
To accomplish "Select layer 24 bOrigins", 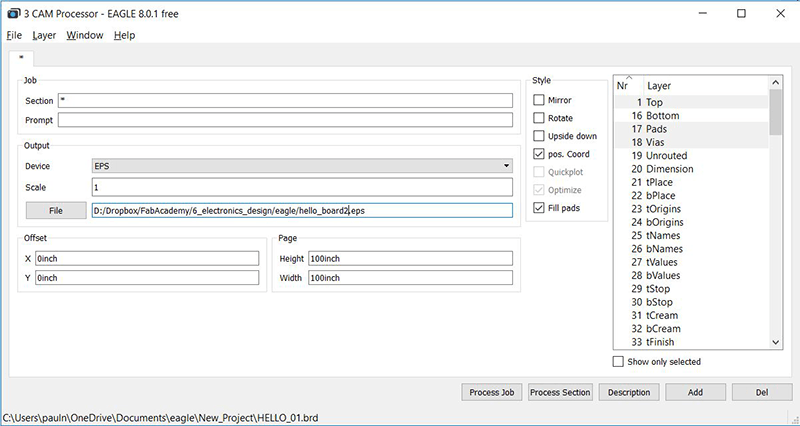I will (692, 222).
